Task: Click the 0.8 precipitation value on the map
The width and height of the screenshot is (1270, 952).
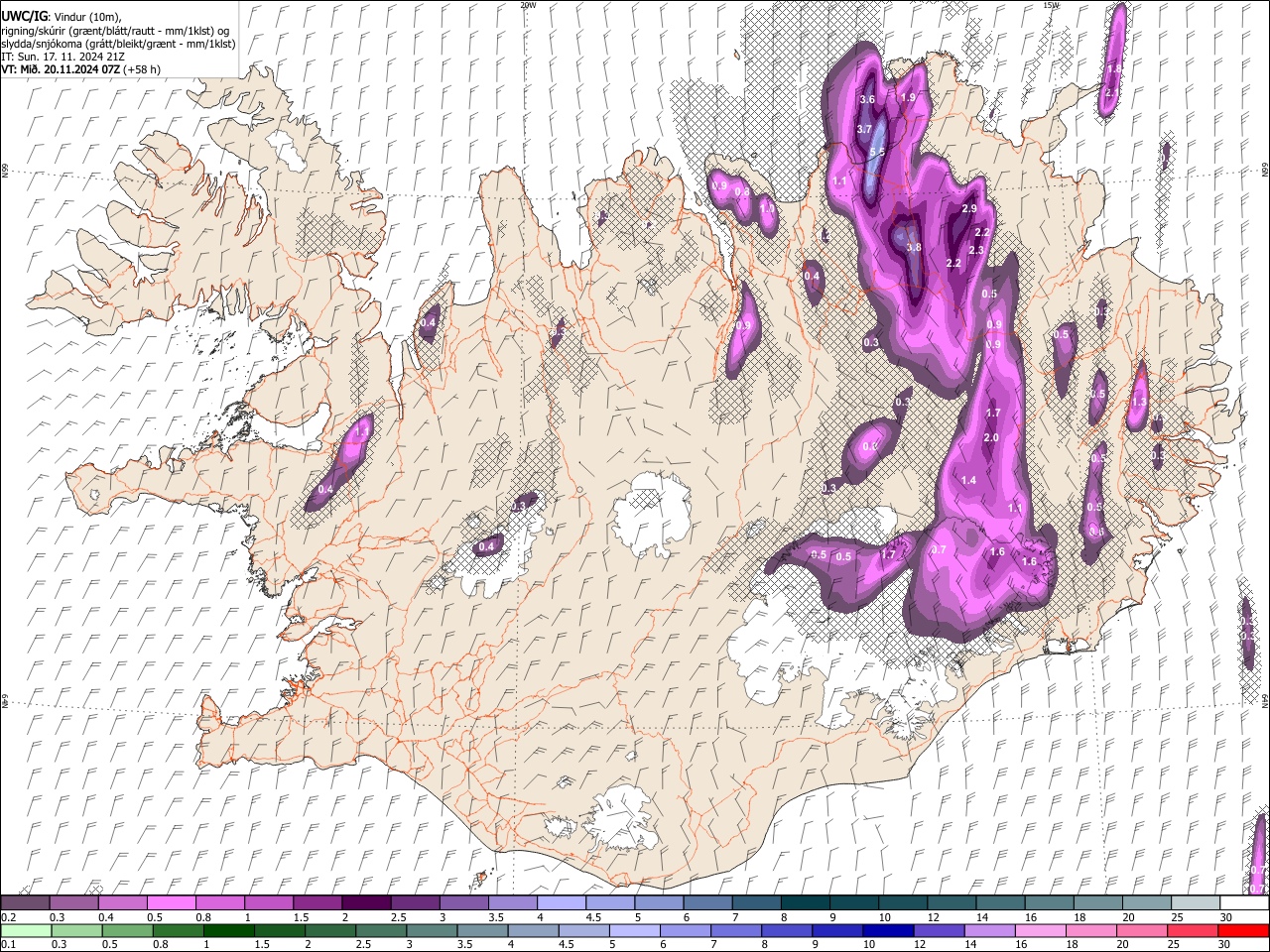Action: 741,191
